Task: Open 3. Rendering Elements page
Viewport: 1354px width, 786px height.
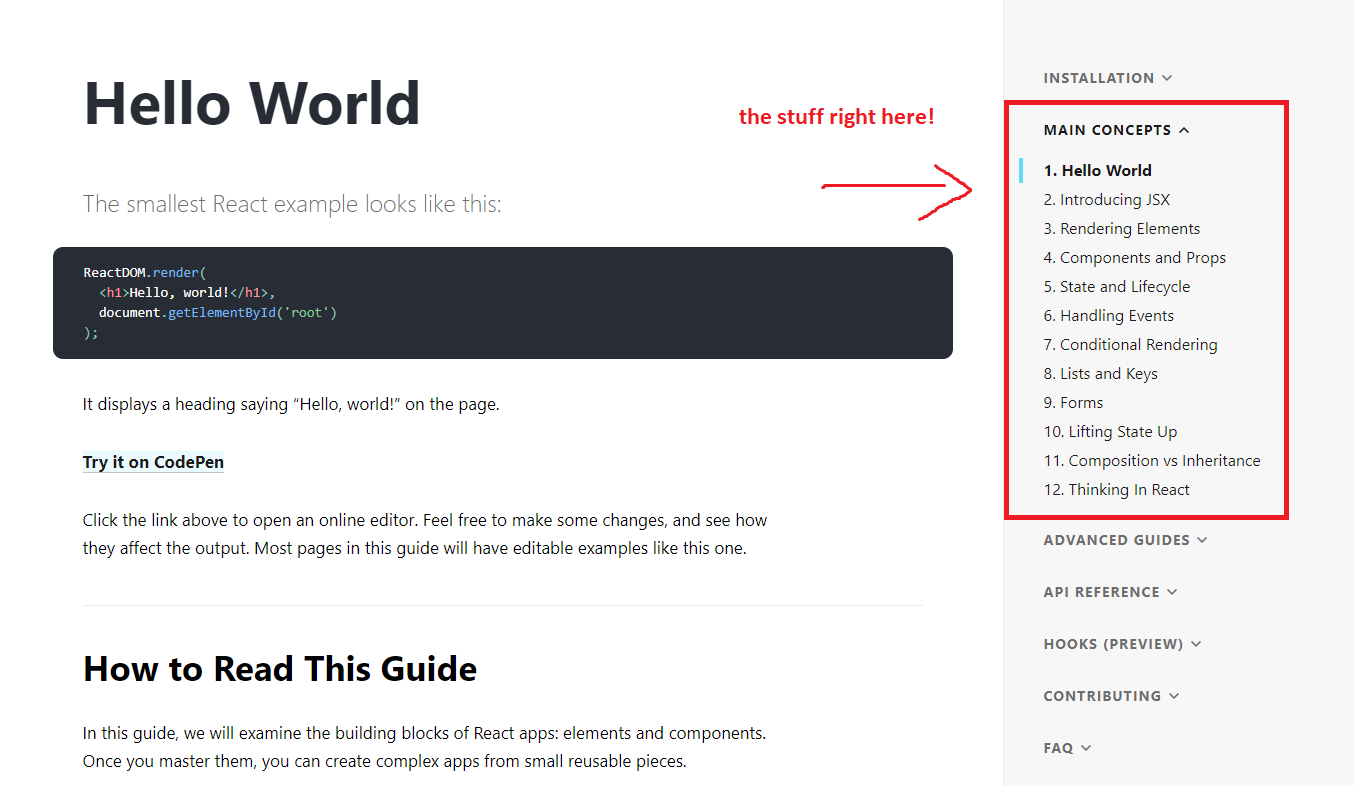Action: 1121,228
